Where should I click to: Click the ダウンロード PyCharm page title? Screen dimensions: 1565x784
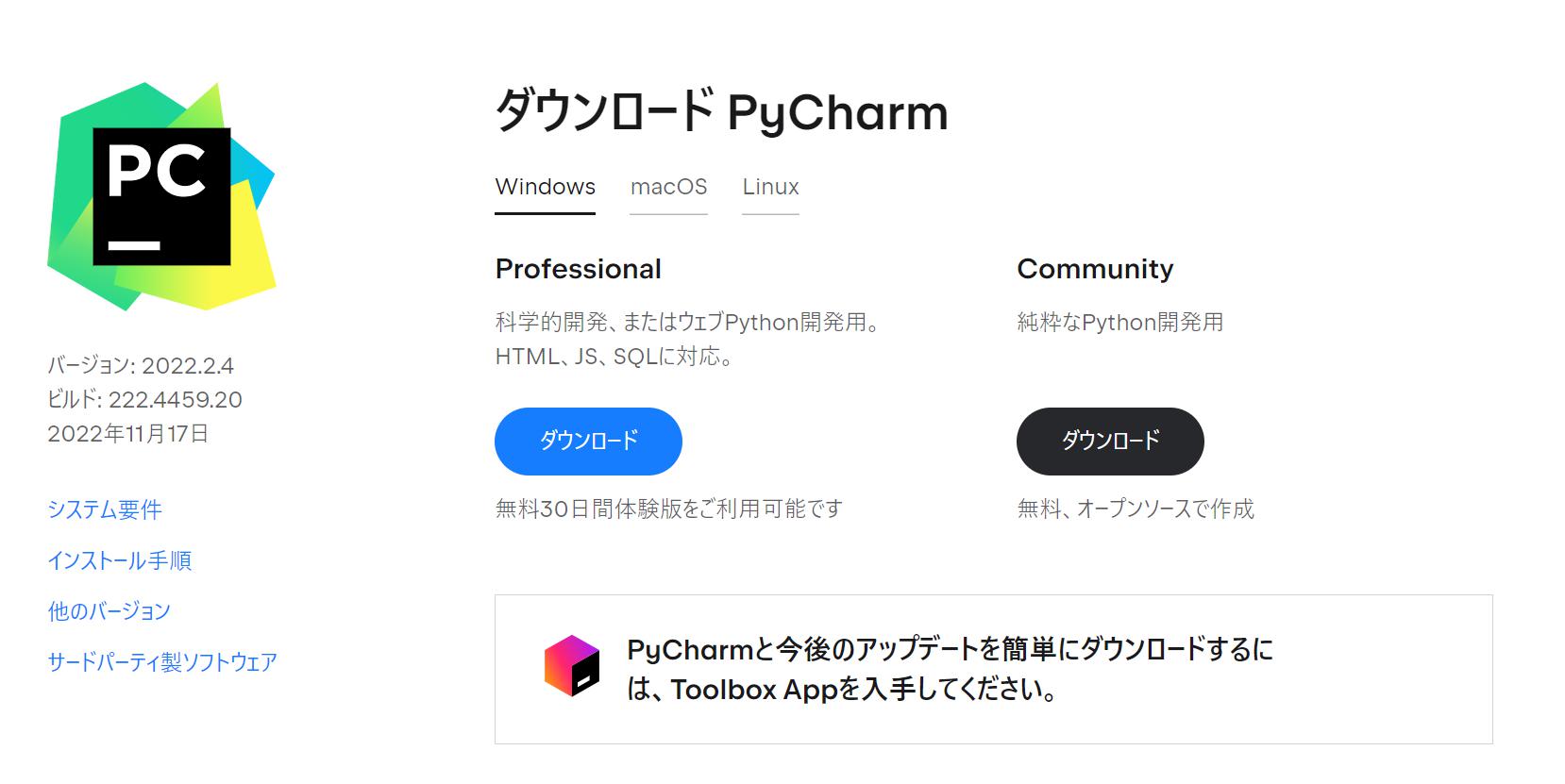click(721, 111)
